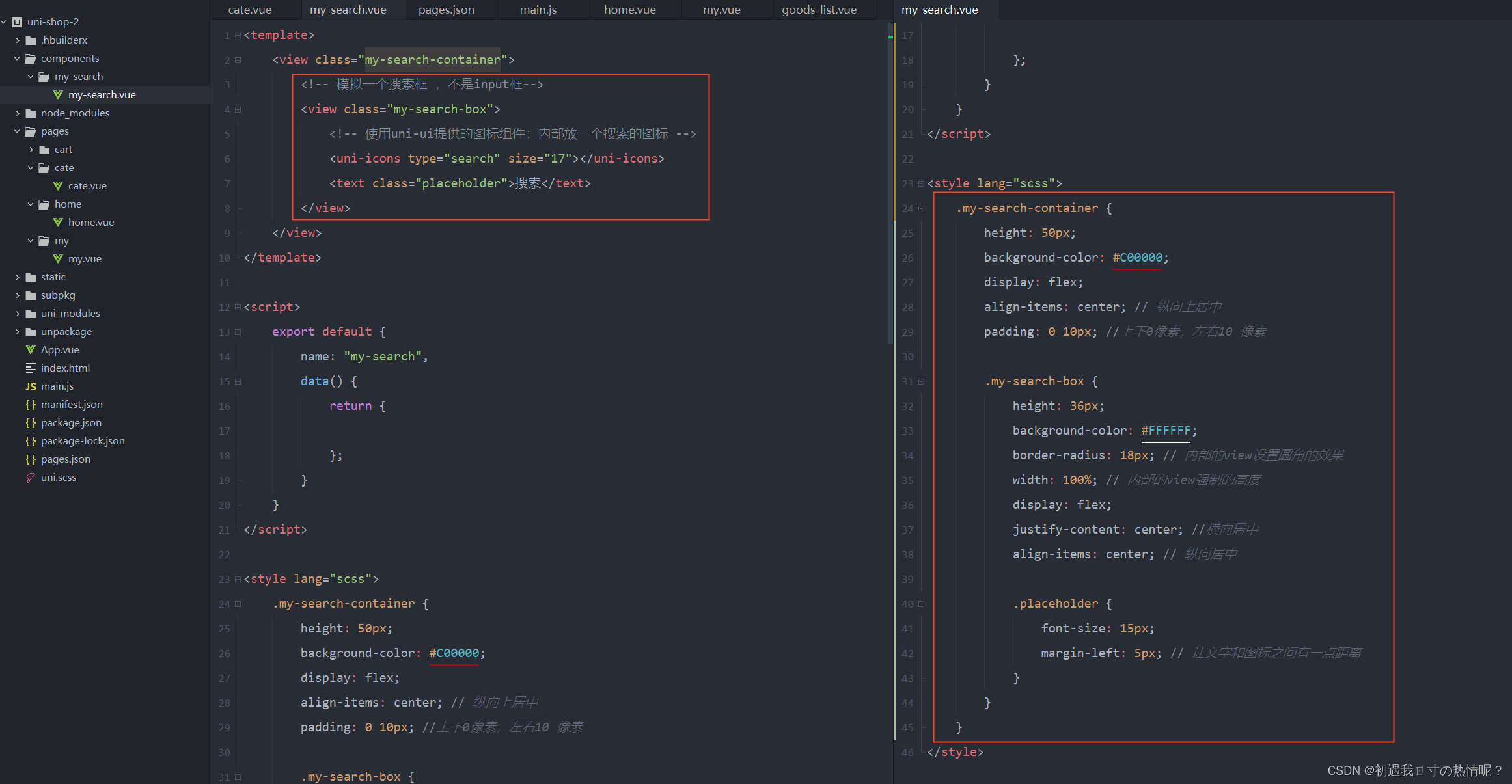Click the my folder icon

point(44,240)
